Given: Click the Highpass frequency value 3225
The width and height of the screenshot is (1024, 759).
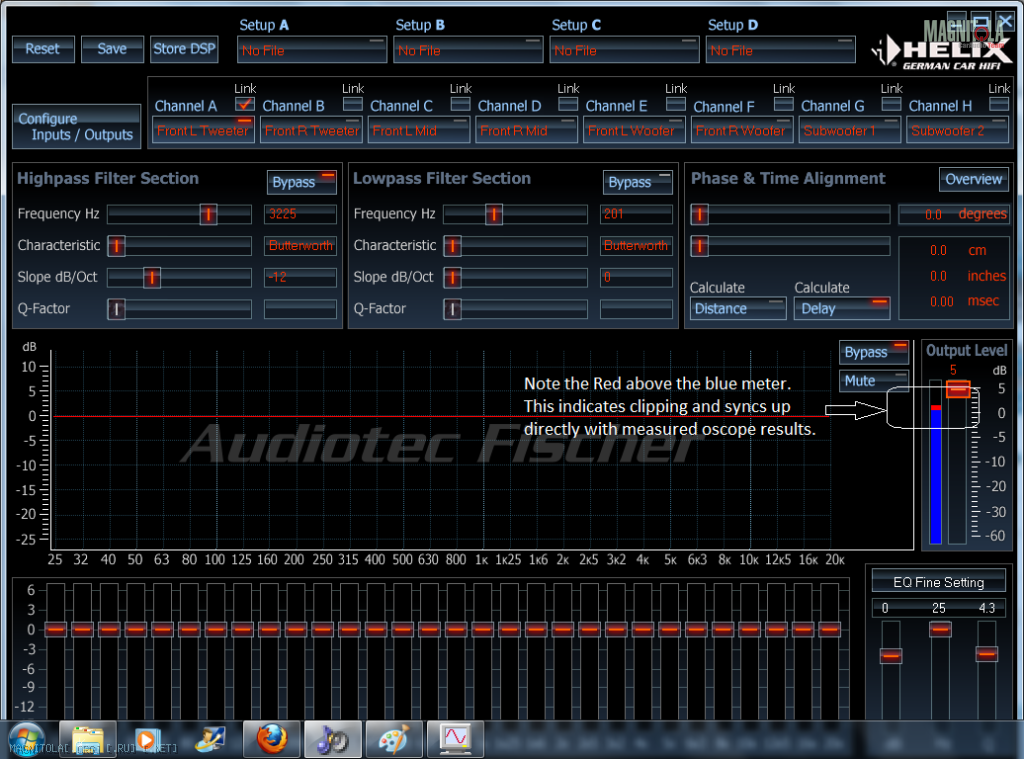Looking at the screenshot, I should (x=300, y=214).
